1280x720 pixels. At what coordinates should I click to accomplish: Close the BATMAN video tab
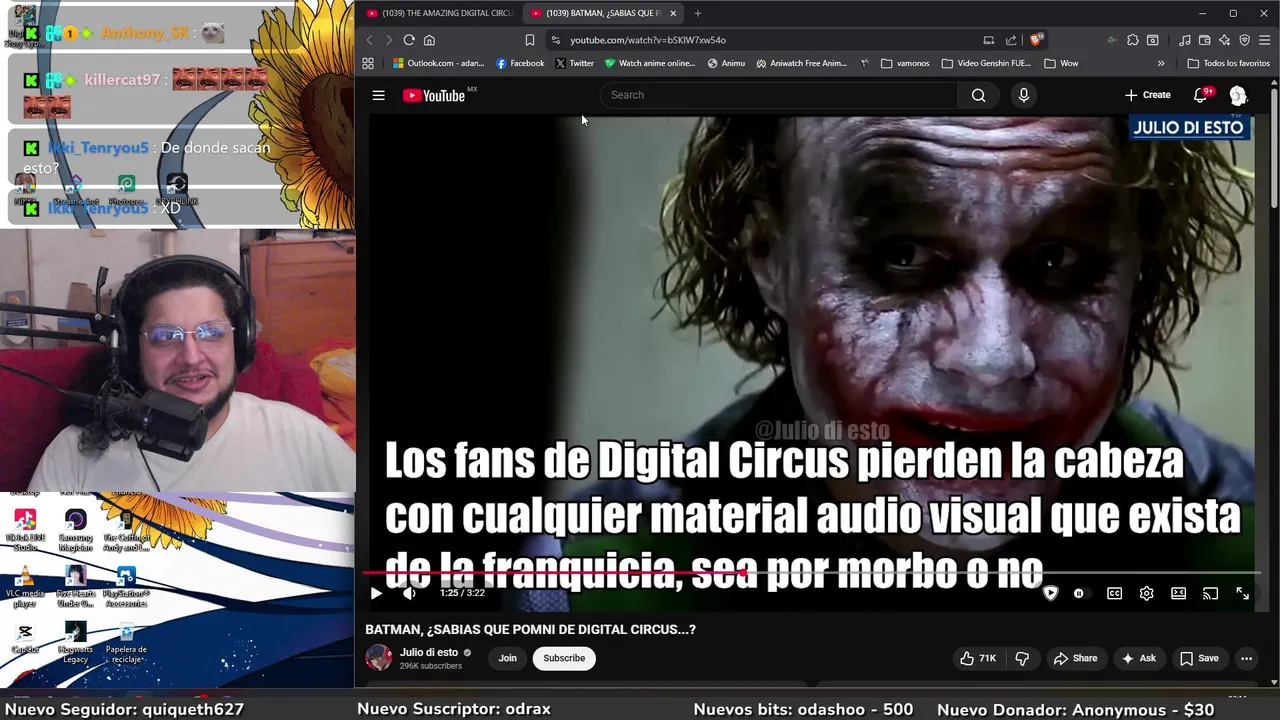673,13
